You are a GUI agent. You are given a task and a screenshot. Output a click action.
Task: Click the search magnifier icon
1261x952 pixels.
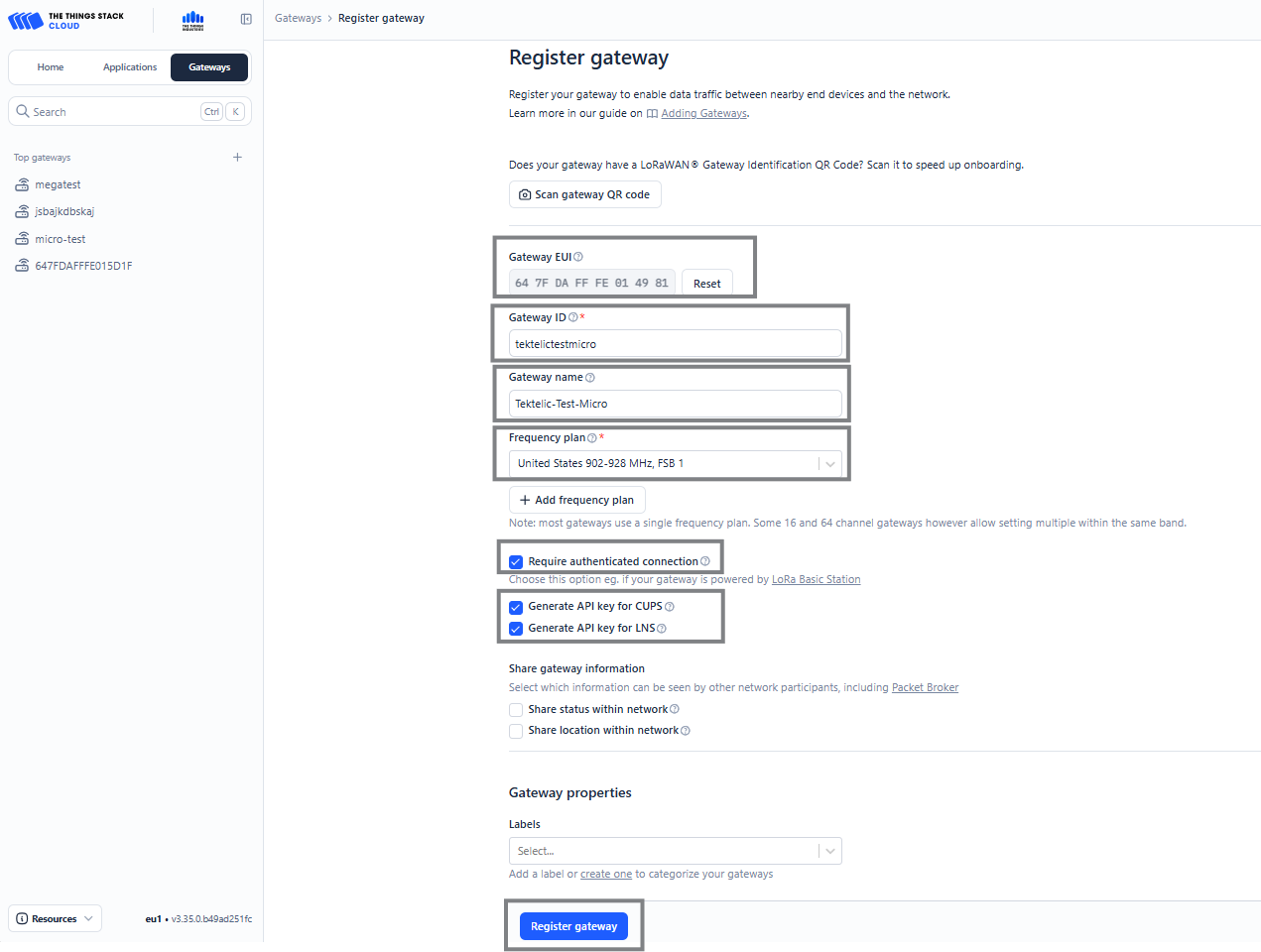pos(21,111)
